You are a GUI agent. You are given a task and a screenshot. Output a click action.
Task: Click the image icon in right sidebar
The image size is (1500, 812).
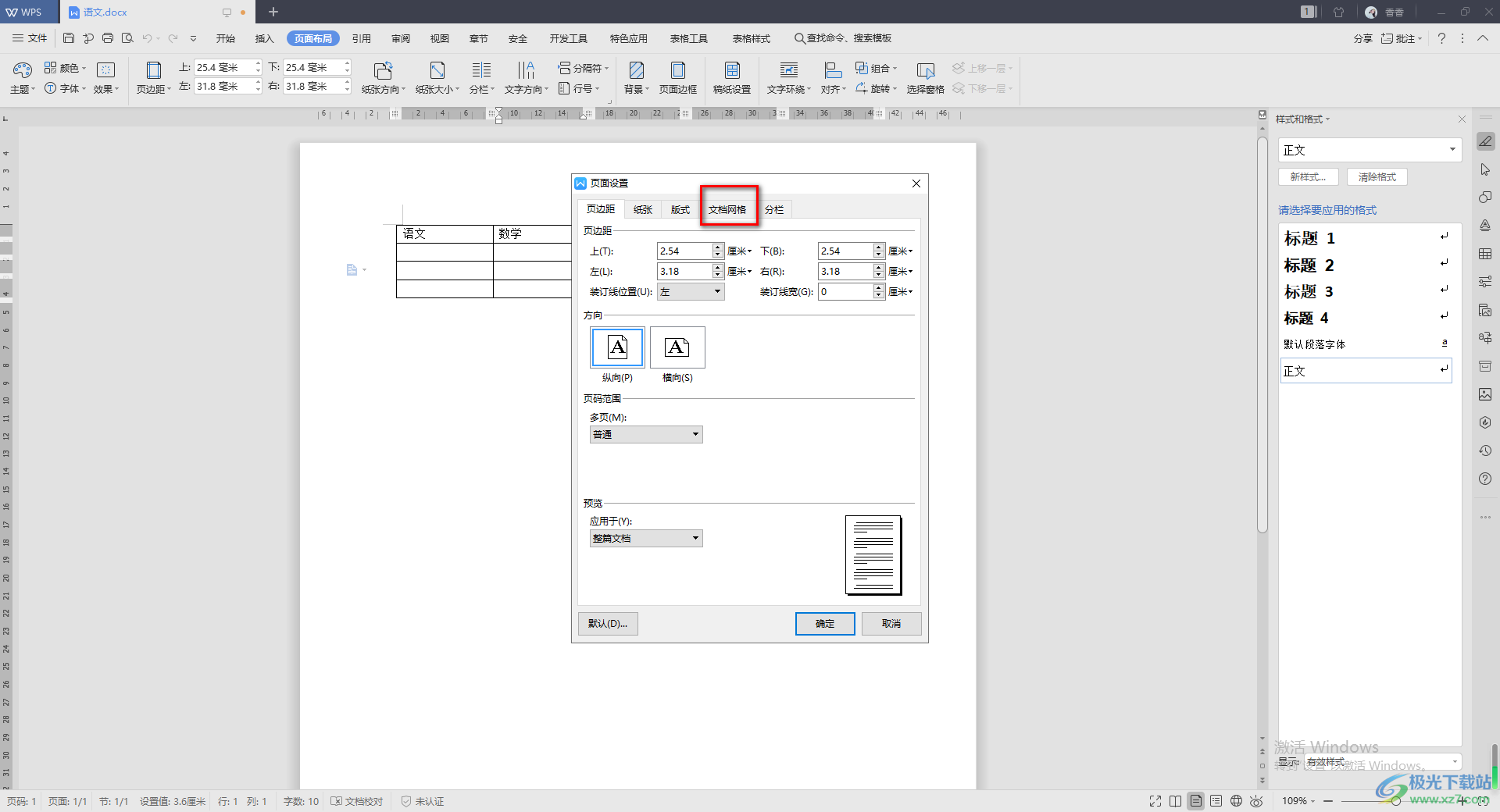coord(1485,394)
